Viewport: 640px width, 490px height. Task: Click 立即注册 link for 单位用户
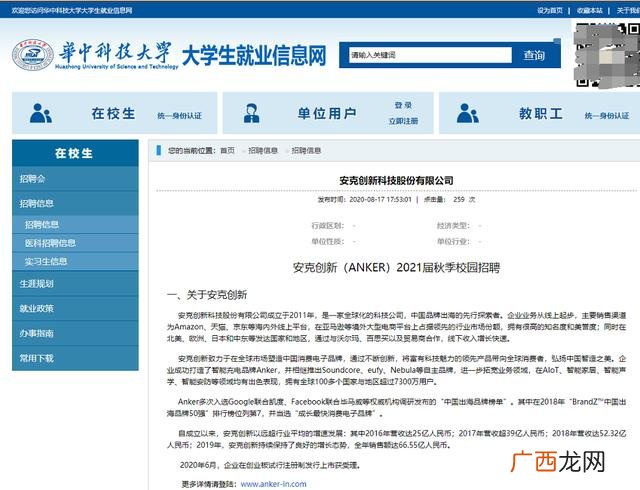tap(403, 121)
